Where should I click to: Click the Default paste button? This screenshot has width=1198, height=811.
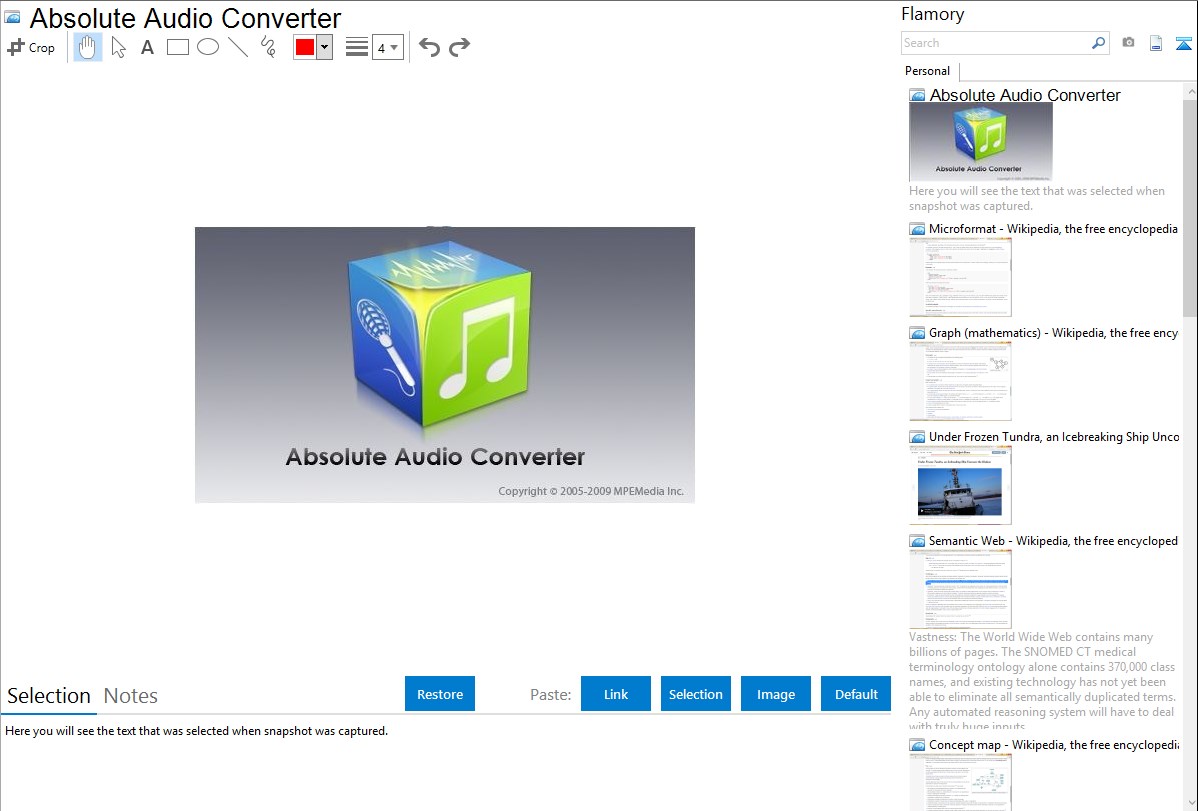point(856,694)
